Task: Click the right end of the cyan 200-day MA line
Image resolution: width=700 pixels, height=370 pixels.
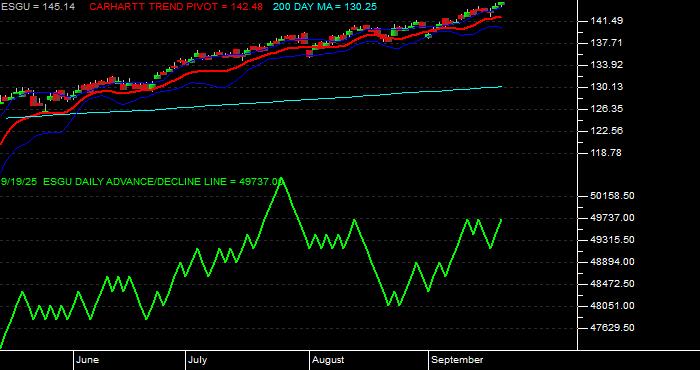Action: pos(501,87)
